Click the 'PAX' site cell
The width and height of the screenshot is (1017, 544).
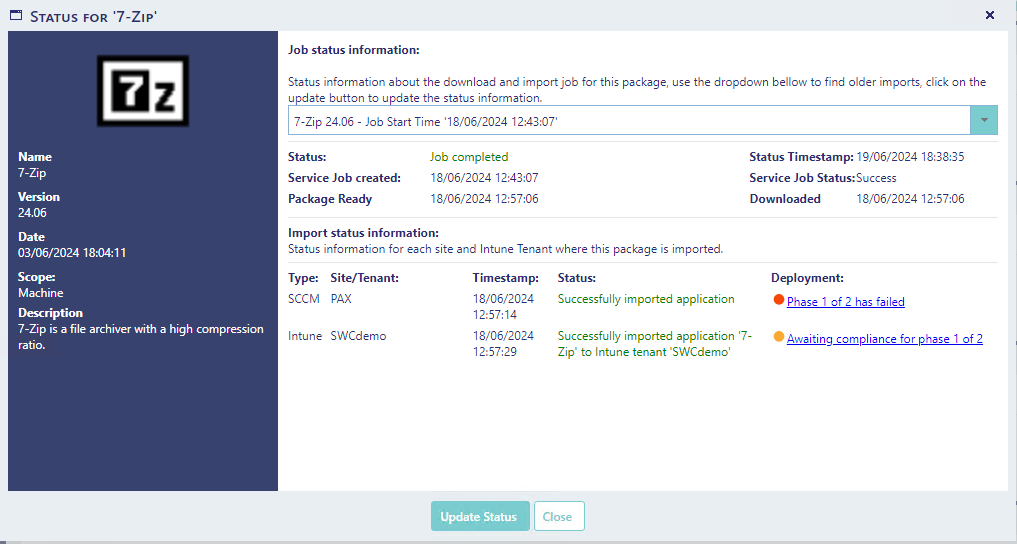(x=341, y=299)
